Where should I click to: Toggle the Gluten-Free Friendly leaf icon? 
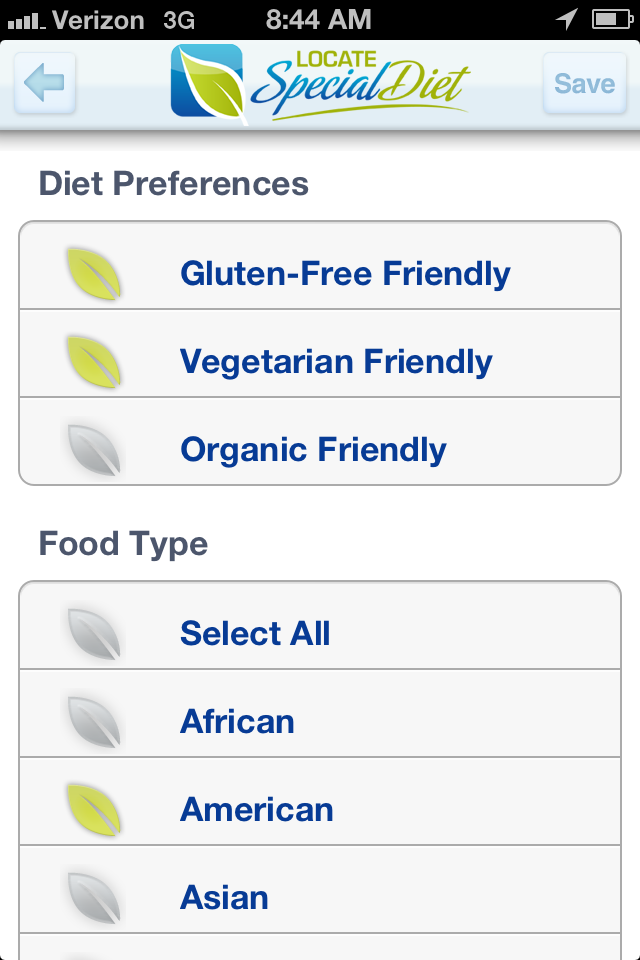[94, 274]
